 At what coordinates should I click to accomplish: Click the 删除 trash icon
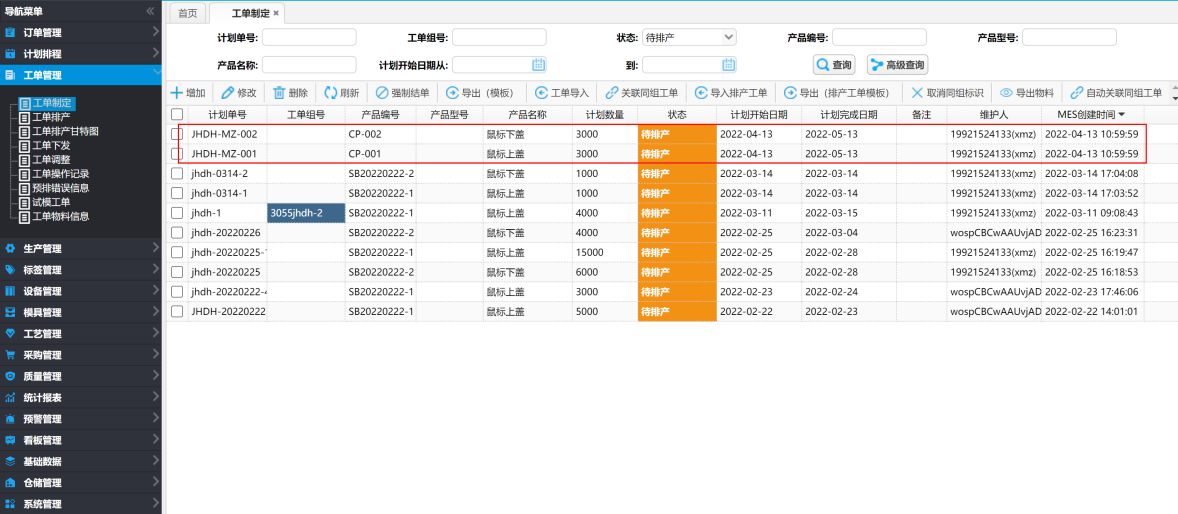pos(279,93)
